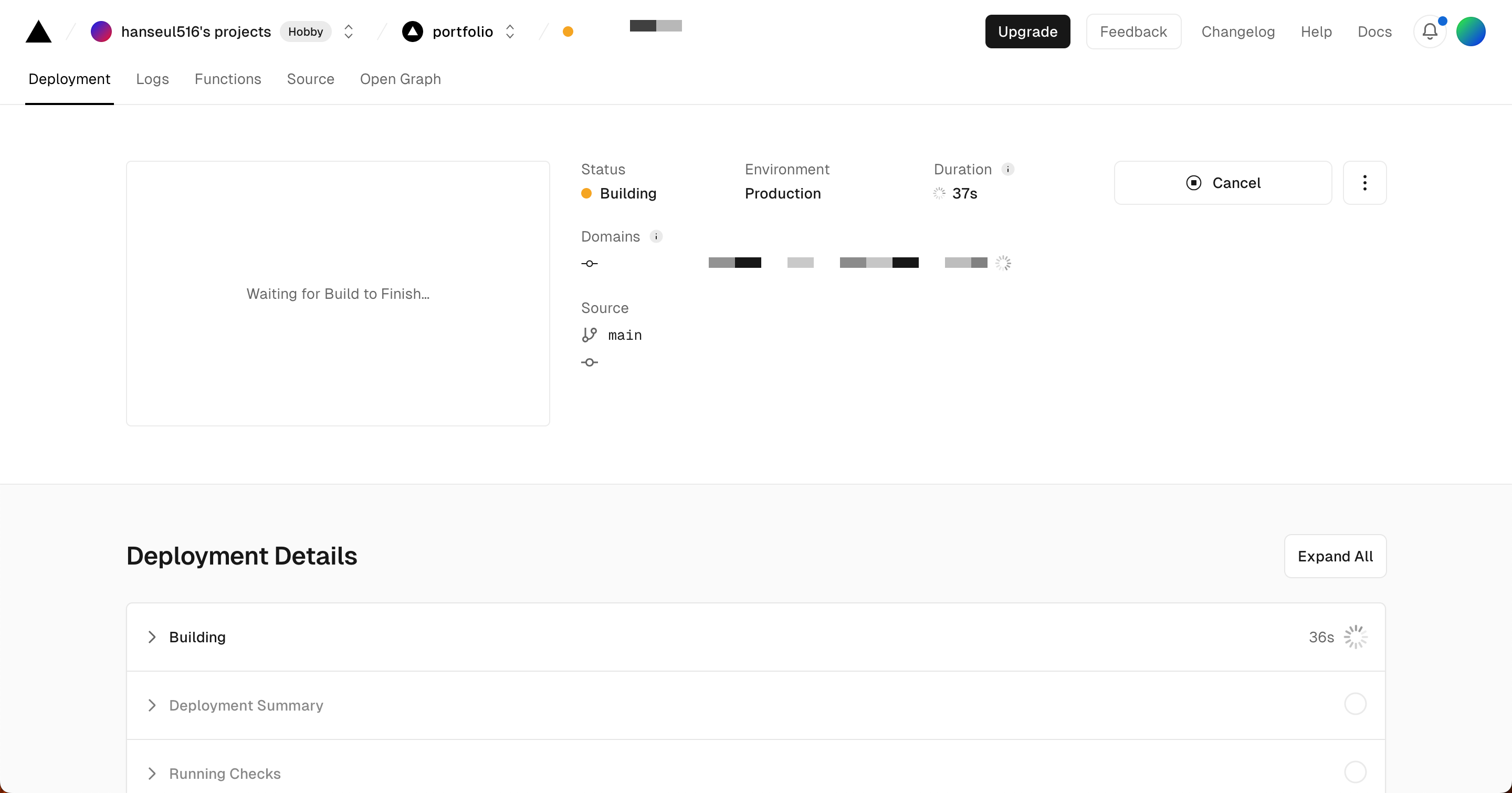Click the black Upgrade button
Screen dimensions: 1512x793
click(1027, 32)
